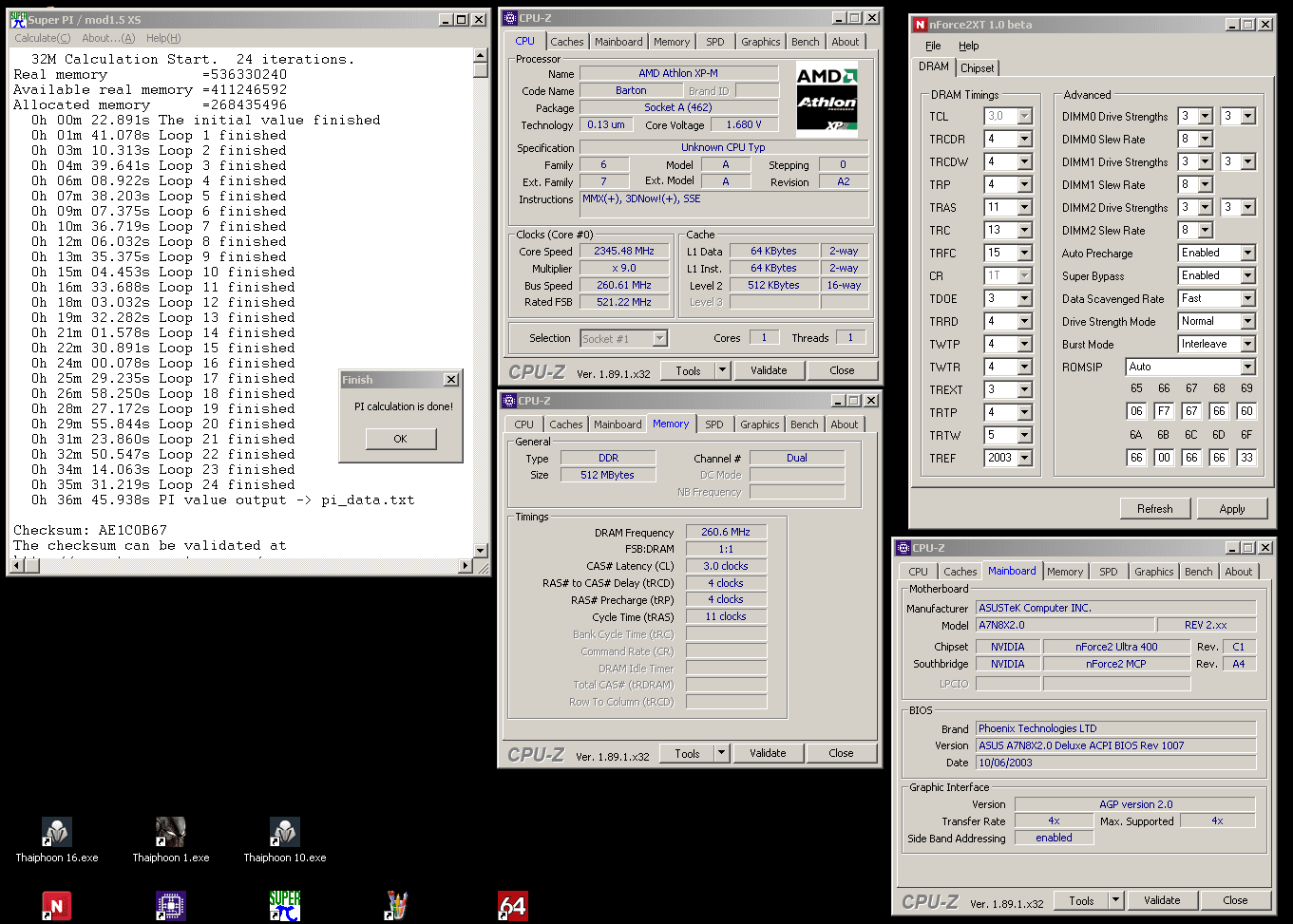Open Tools dropdown arrow in CPU-Z CPU window
This screenshot has height=924, width=1293.
pos(723,370)
